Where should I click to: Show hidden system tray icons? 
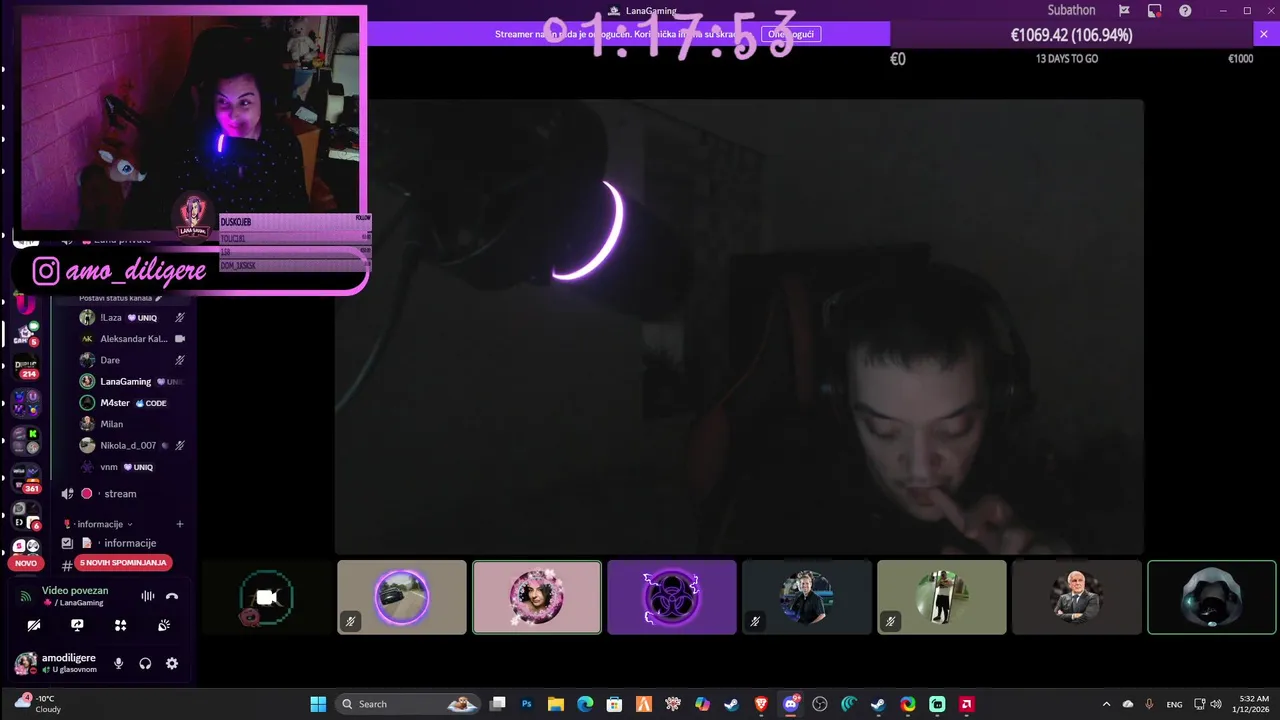[1106, 704]
